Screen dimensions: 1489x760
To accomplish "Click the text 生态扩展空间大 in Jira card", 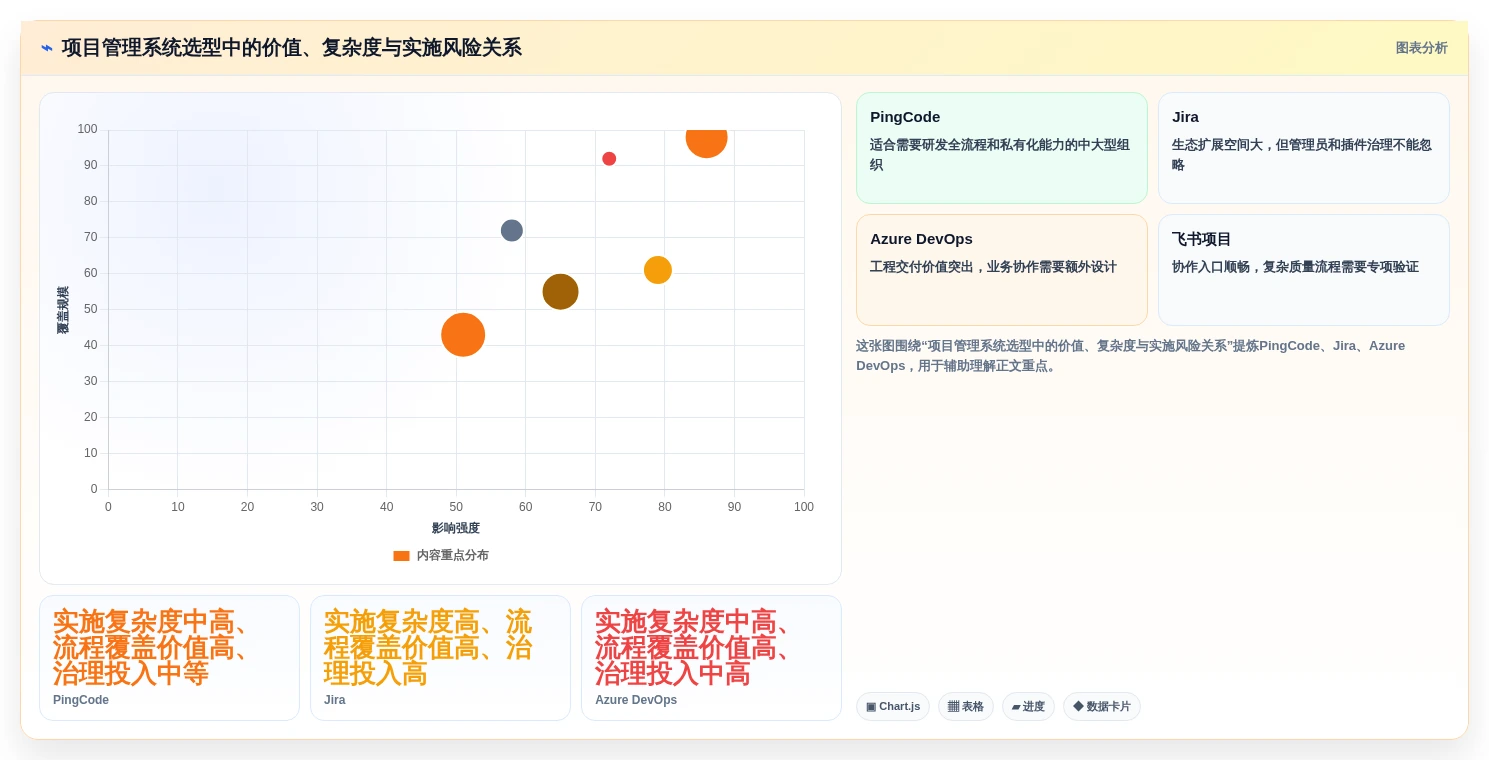I will coord(1217,145).
